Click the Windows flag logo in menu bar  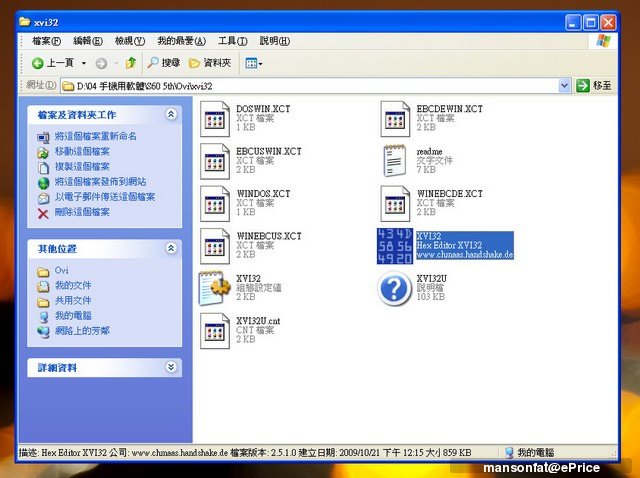click(x=603, y=41)
